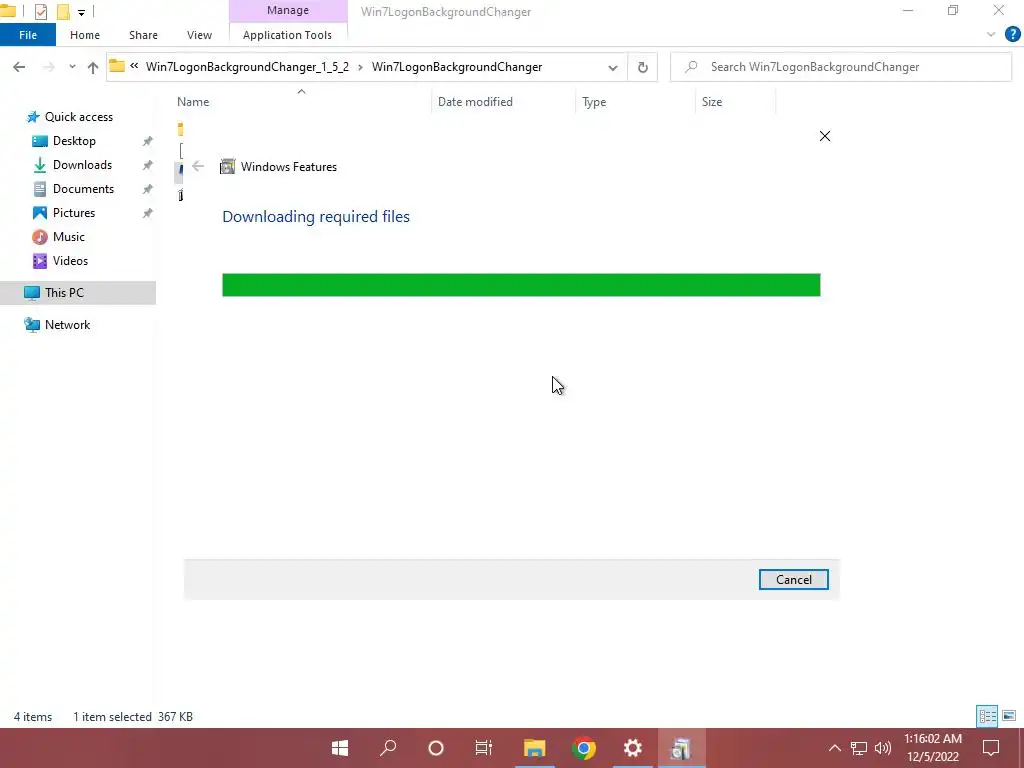Viewport: 1024px width, 768px height.
Task: Click Win7LogonBackgroundChanger breadcrumb segment
Action: 456,67
